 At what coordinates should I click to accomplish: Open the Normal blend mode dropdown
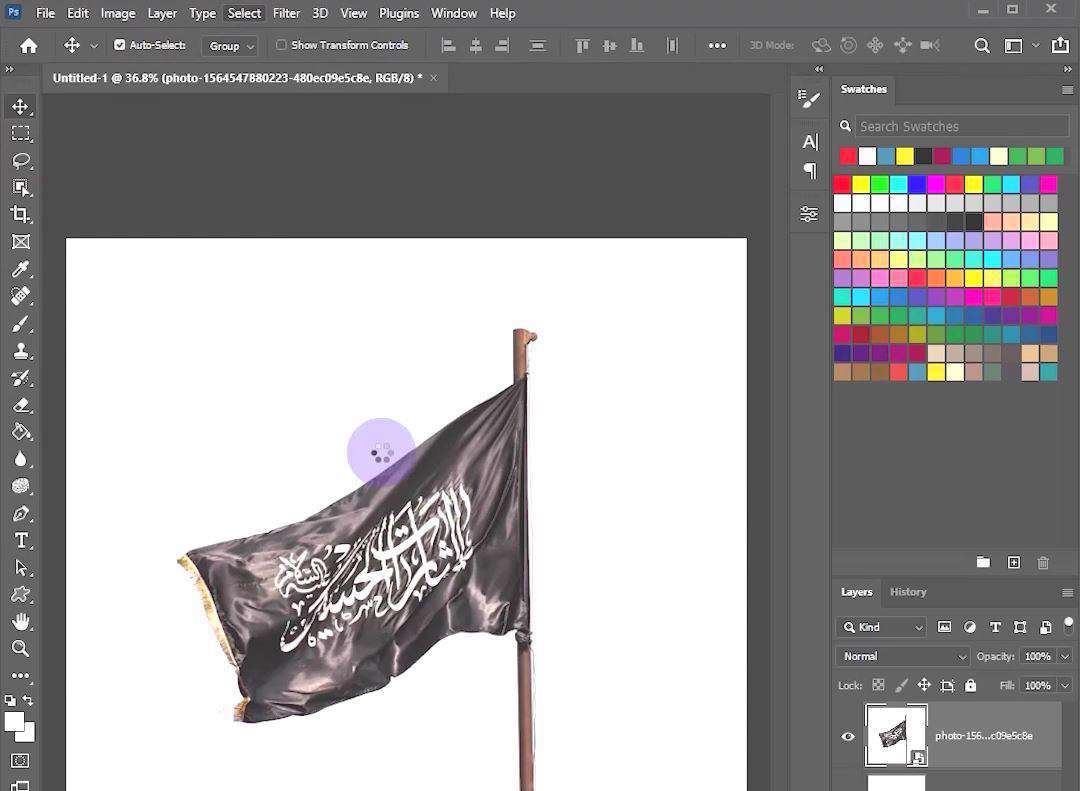coord(905,656)
